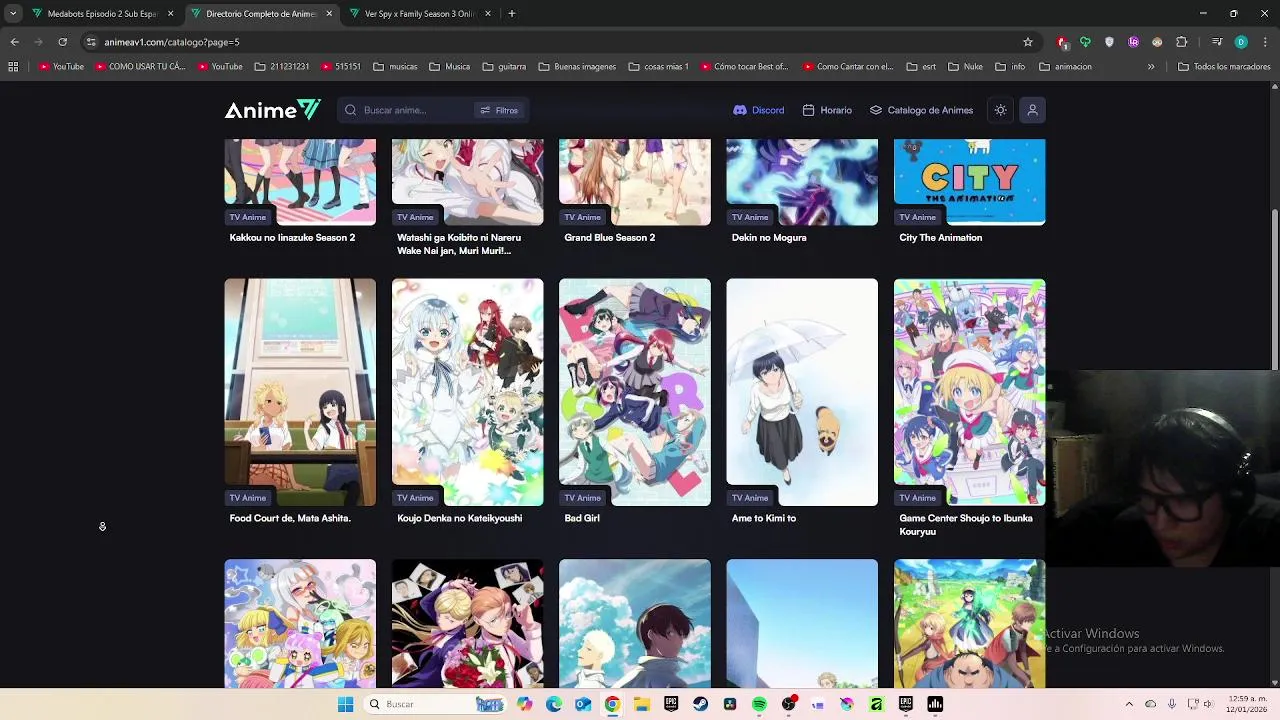Click the address bar URL
The width and height of the screenshot is (1280, 720).
pyautogui.click(x=172, y=42)
